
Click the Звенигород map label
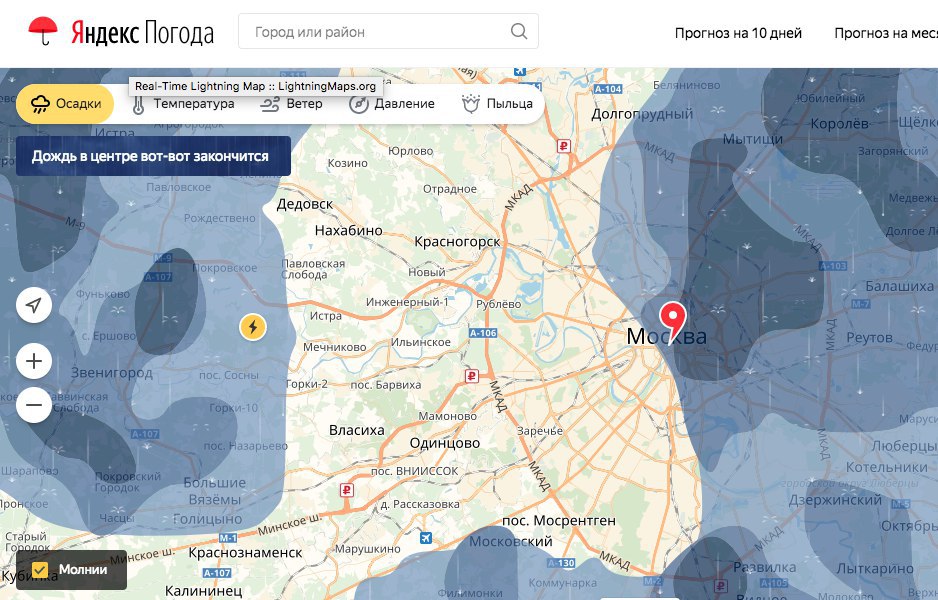[x=112, y=373]
